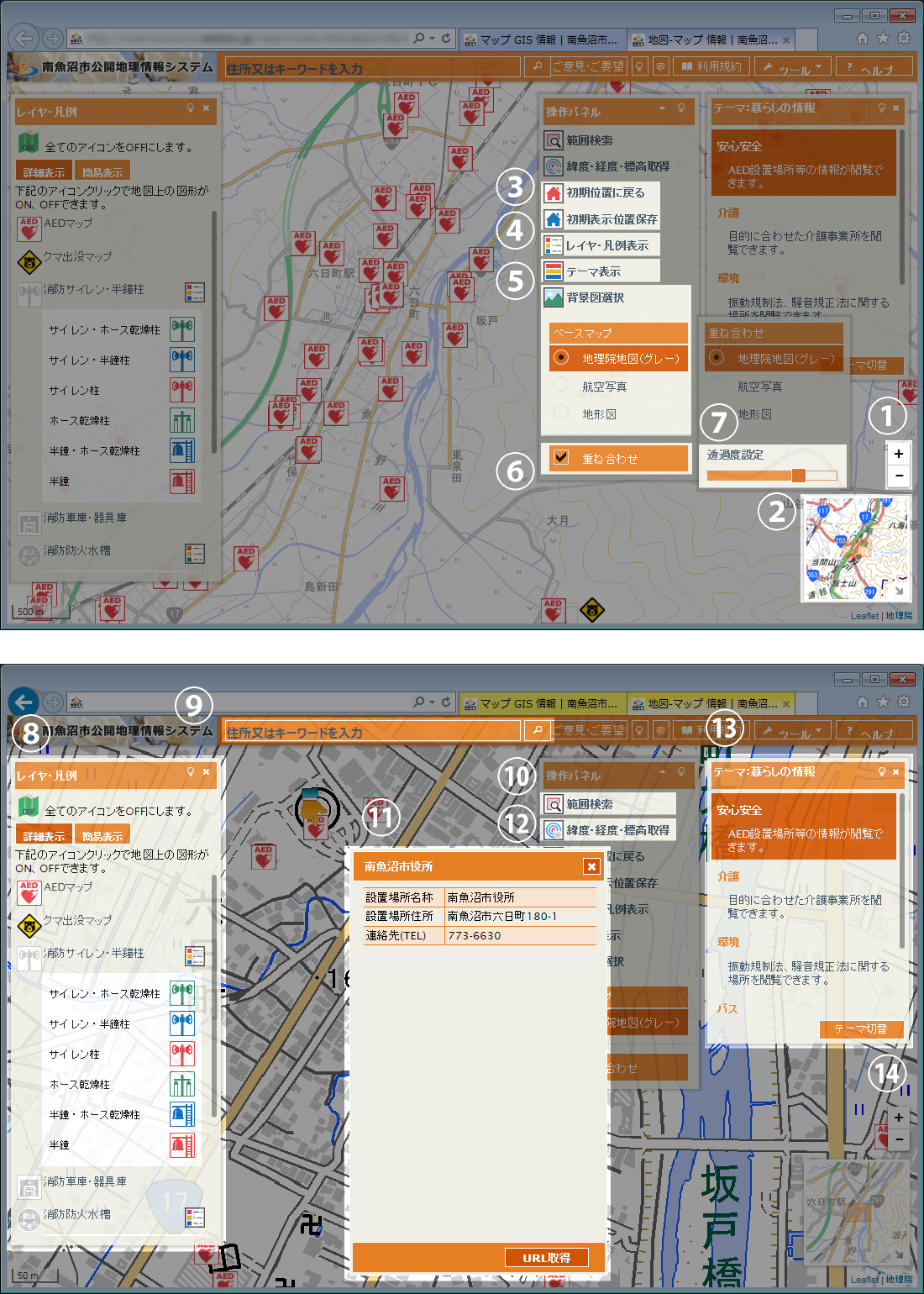Viewport: 924px width, 1294px height.
Task: Click the 背景図選択 landscape icon
Action: click(554, 297)
